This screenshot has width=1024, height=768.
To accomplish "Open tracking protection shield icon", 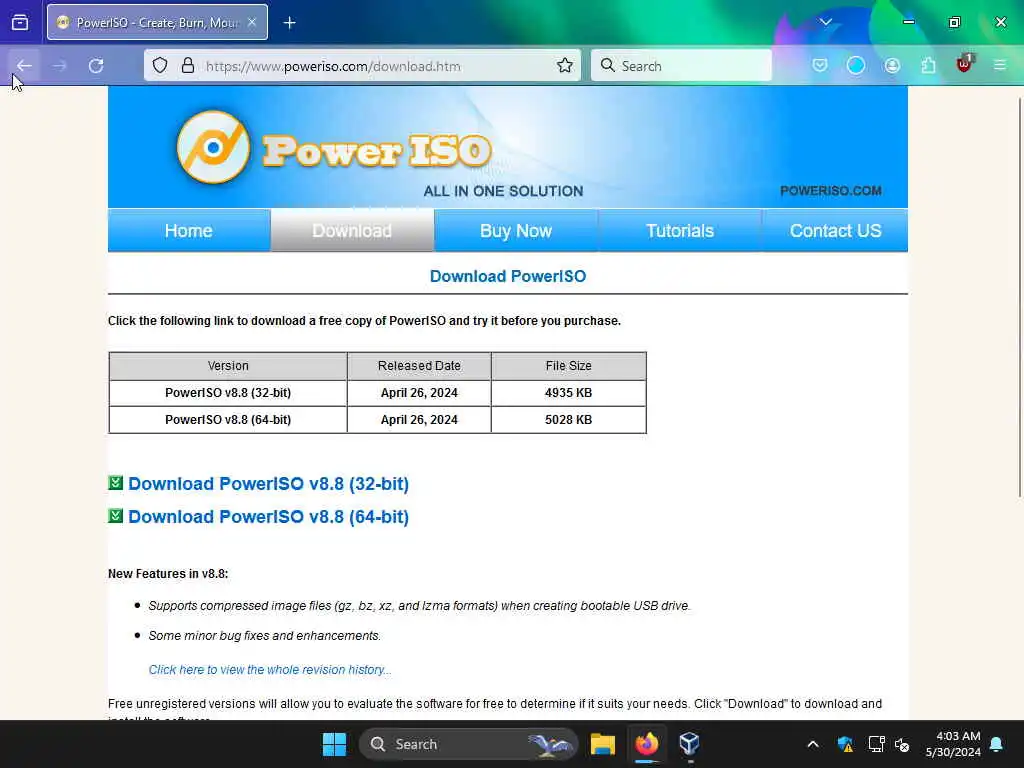I will (160, 65).
